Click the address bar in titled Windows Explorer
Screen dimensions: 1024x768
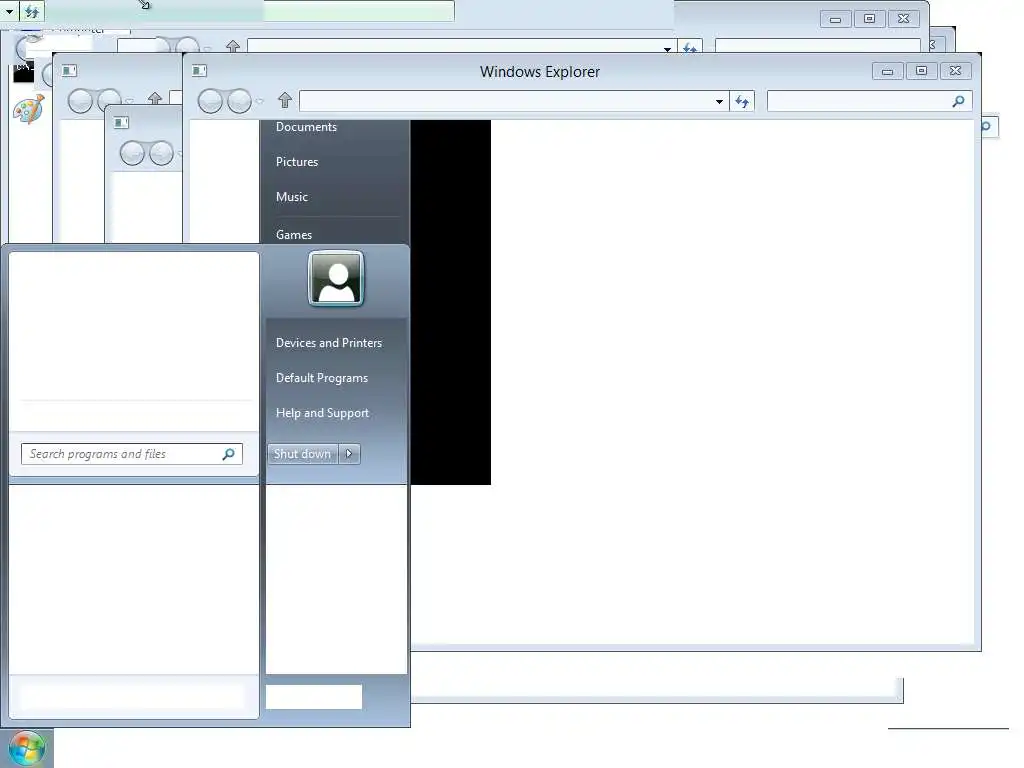click(514, 101)
